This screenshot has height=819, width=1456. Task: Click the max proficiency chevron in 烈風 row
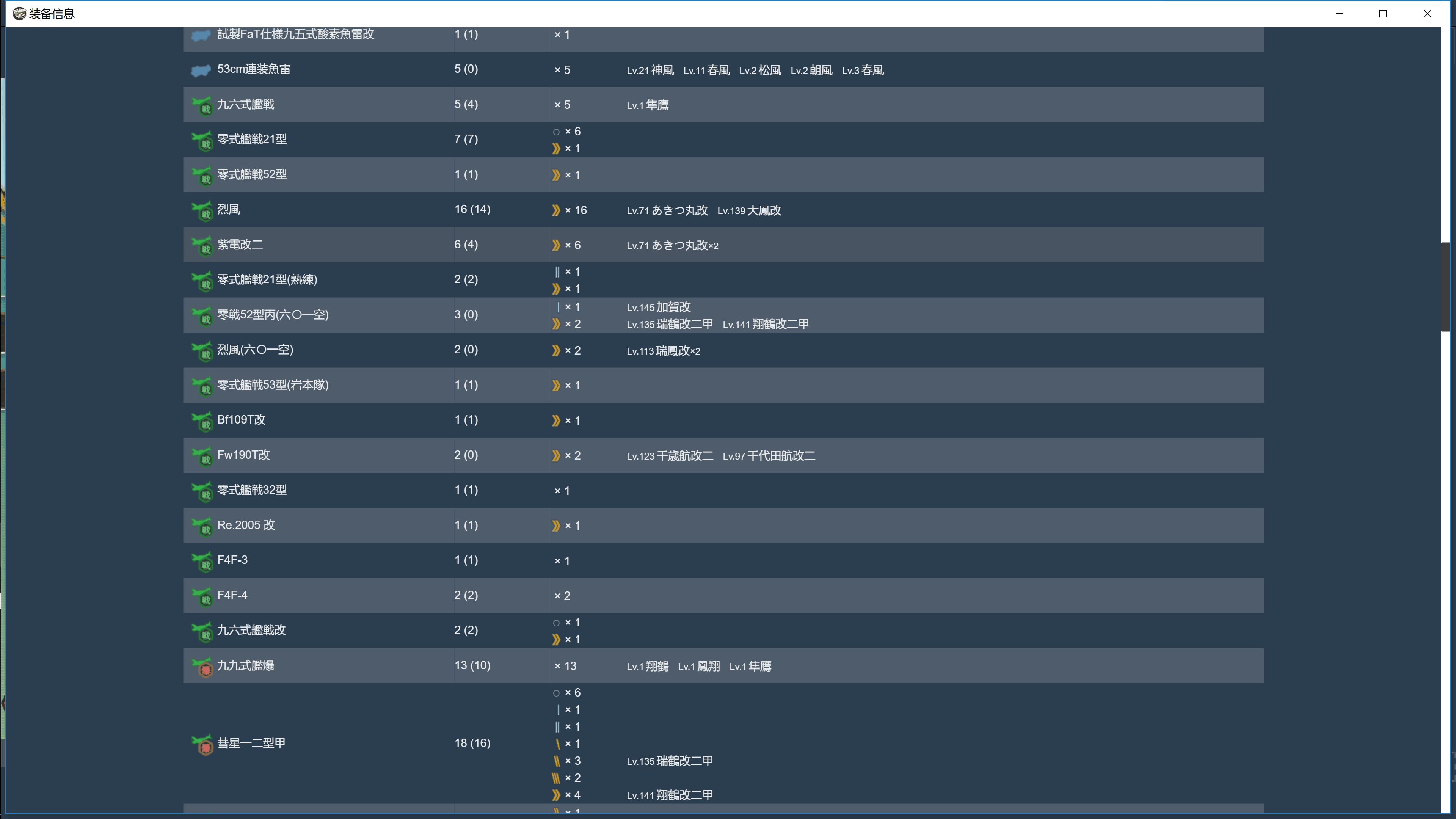click(x=556, y=210)
